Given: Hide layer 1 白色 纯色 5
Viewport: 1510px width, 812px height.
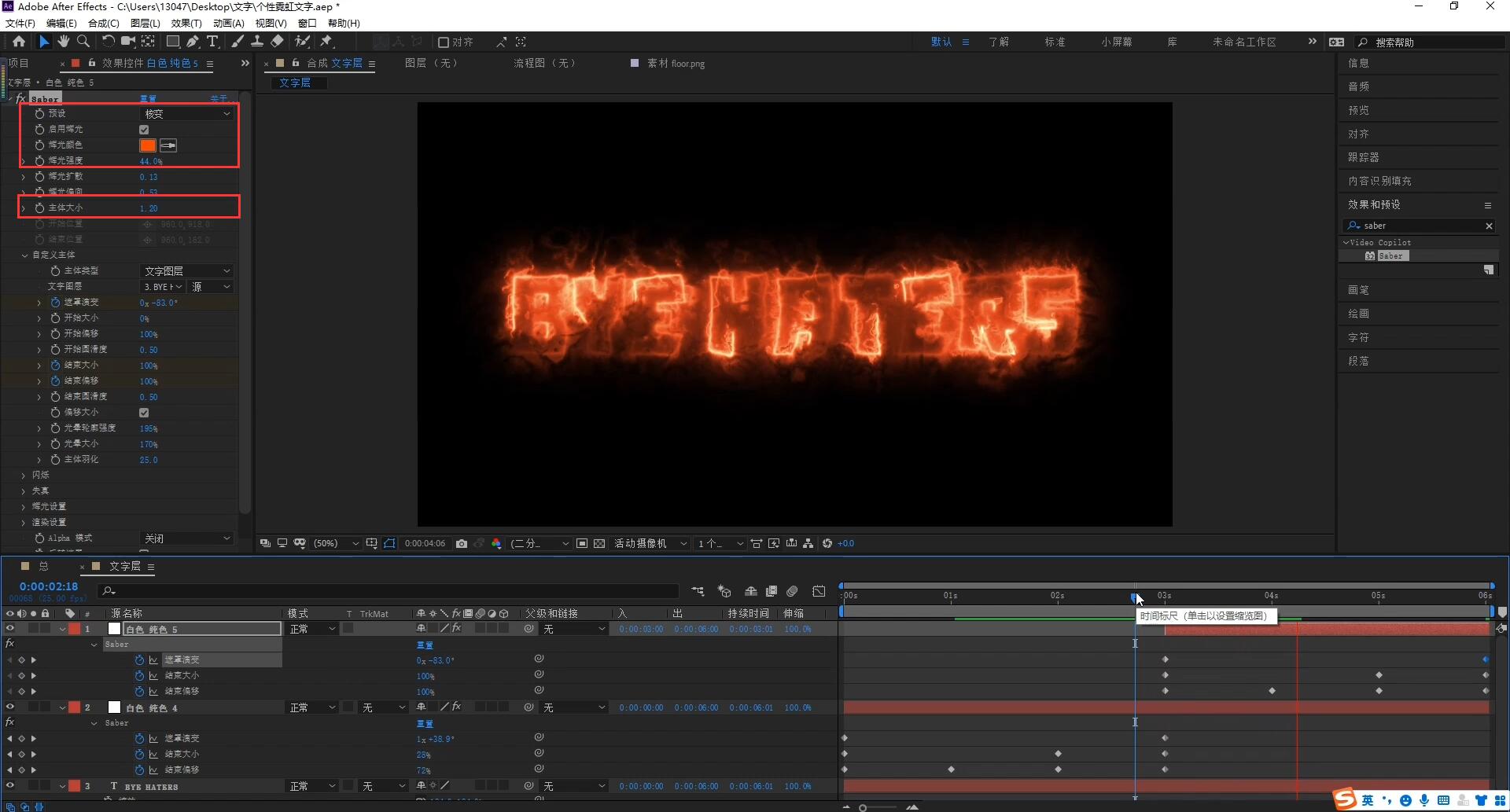Looking at the screenshot, I should tap(10, 629).
